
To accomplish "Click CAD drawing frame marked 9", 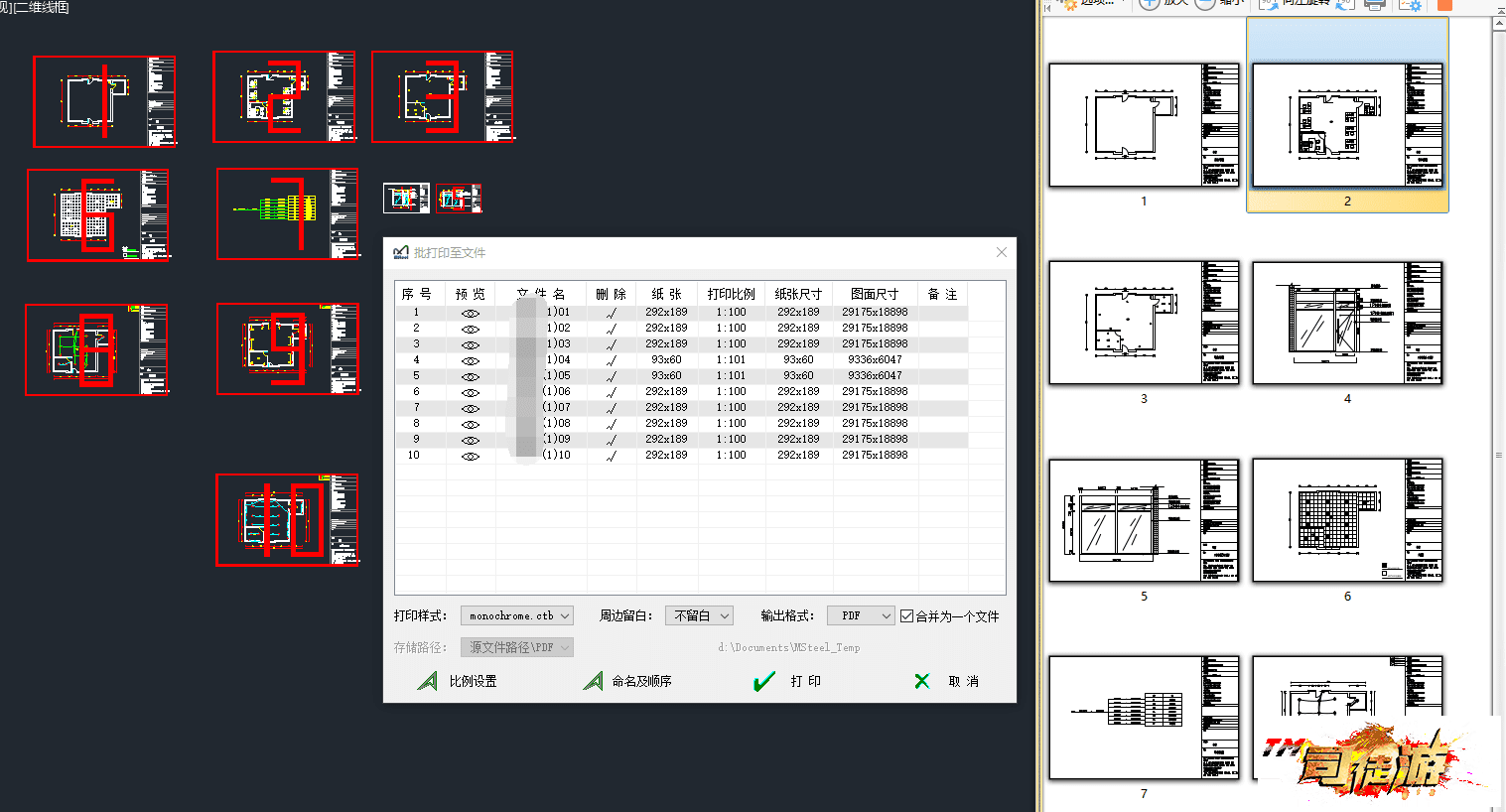I will click(x=288, y=348).
